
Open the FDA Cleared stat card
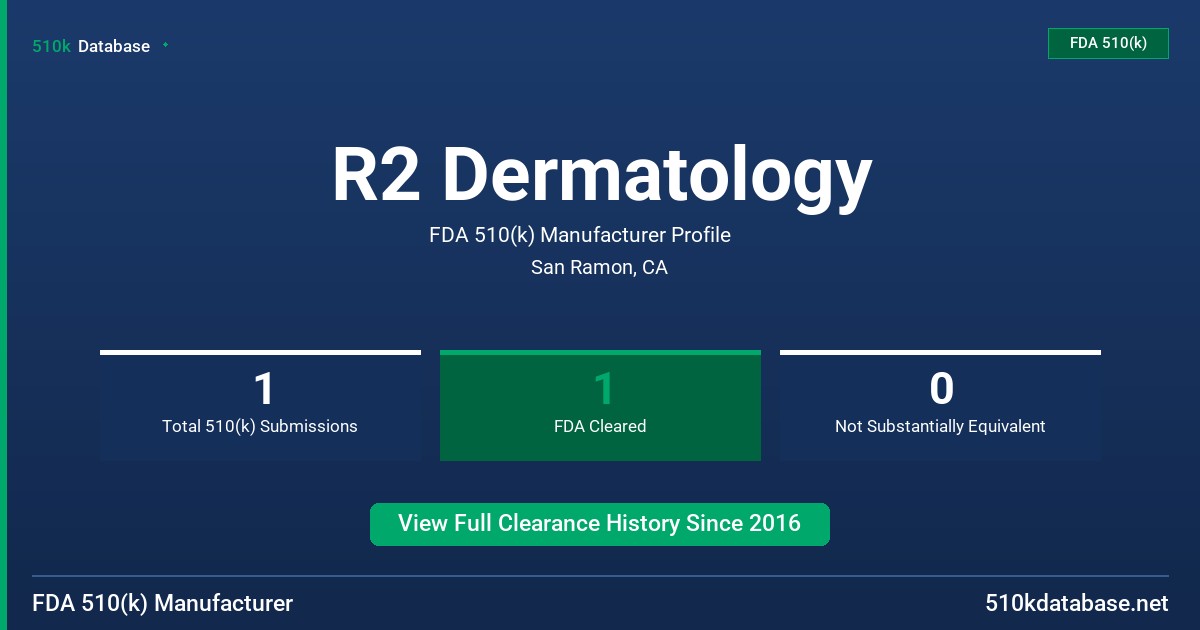pyautogui.click(x=600, y=405)
